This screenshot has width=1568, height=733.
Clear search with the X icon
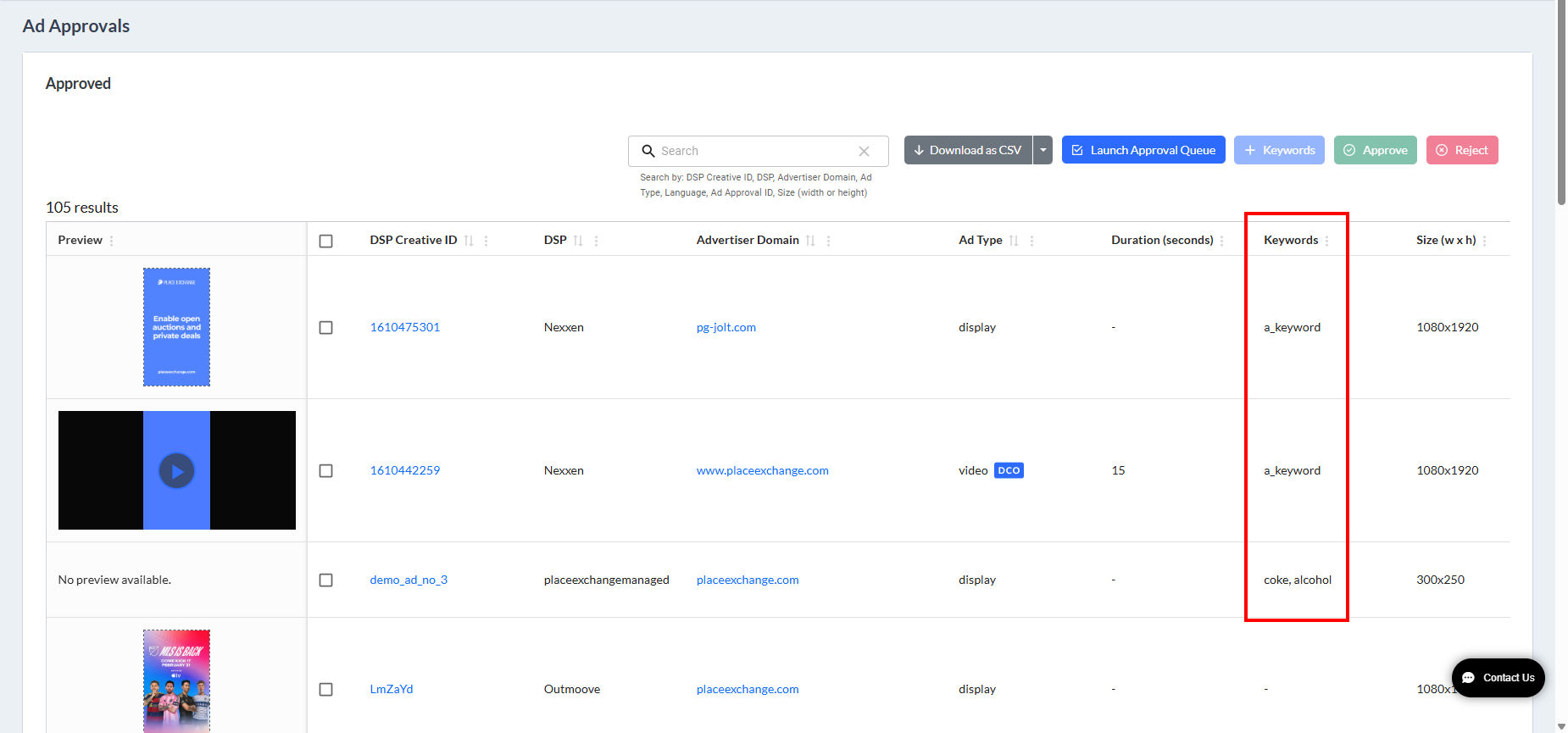[x=864, y=151]
